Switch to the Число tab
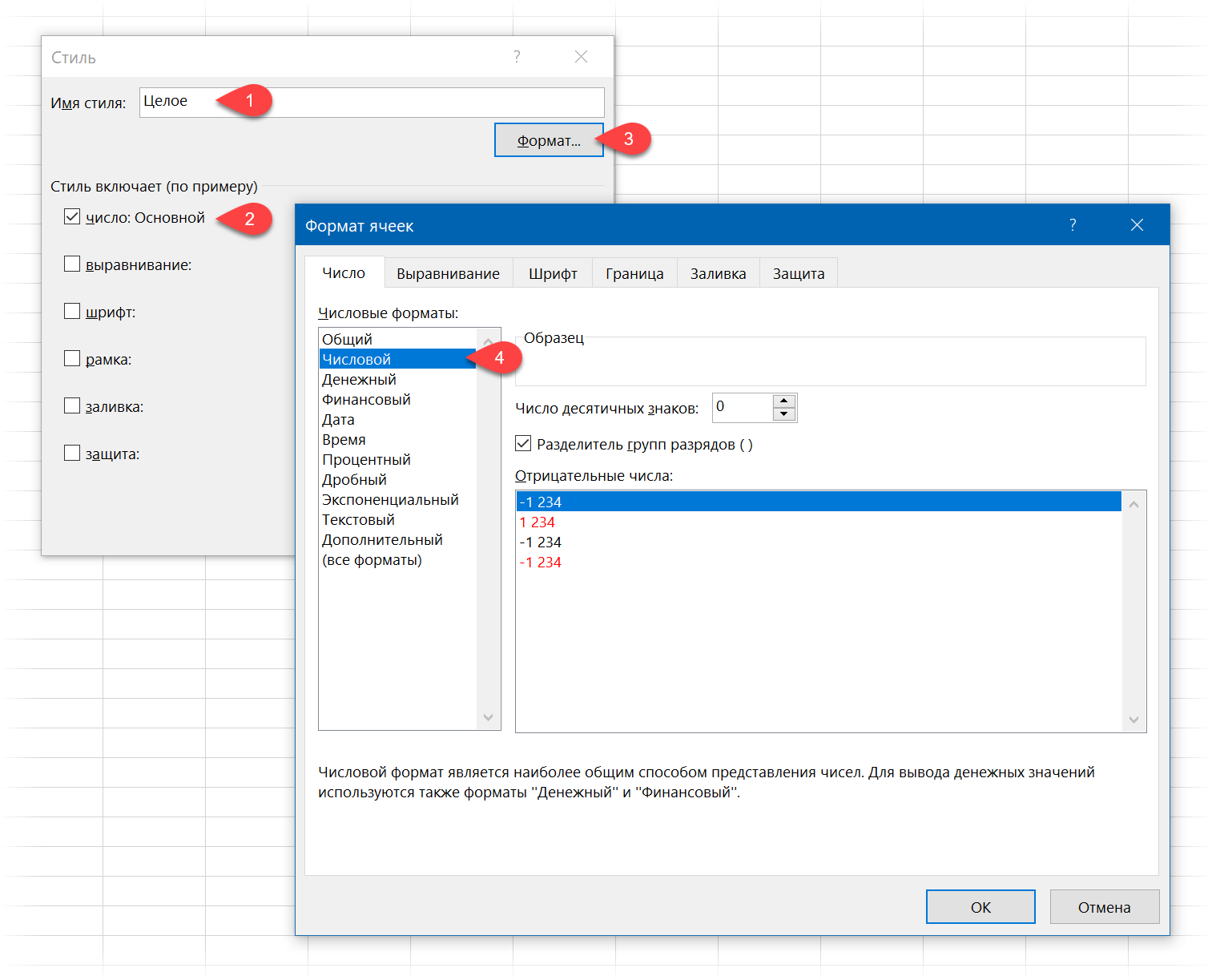Screen dimensions: 1212x980 tap(344, 272)
